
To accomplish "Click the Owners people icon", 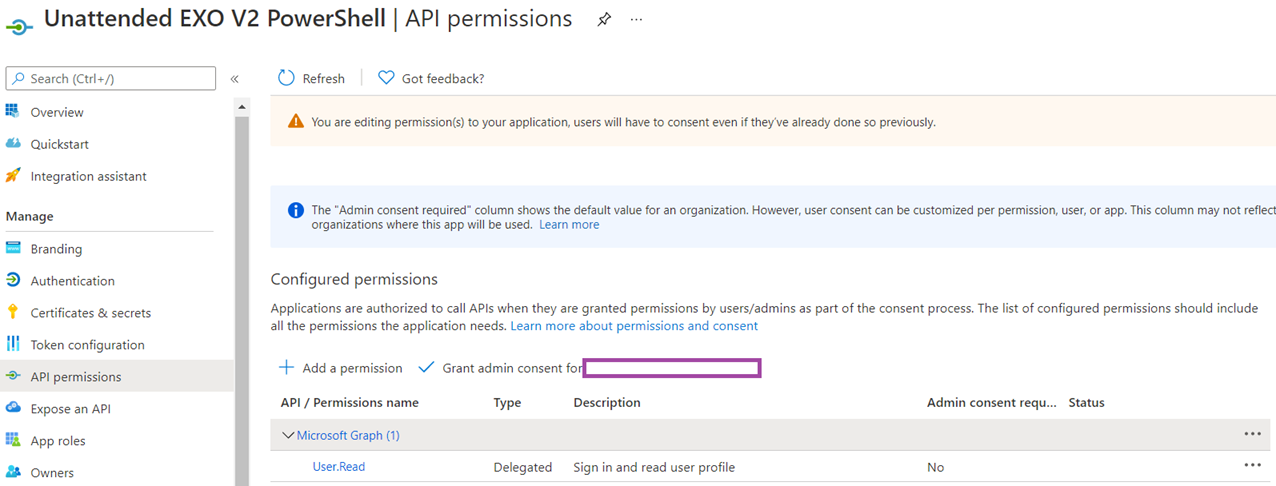I will tap(13, 472).
